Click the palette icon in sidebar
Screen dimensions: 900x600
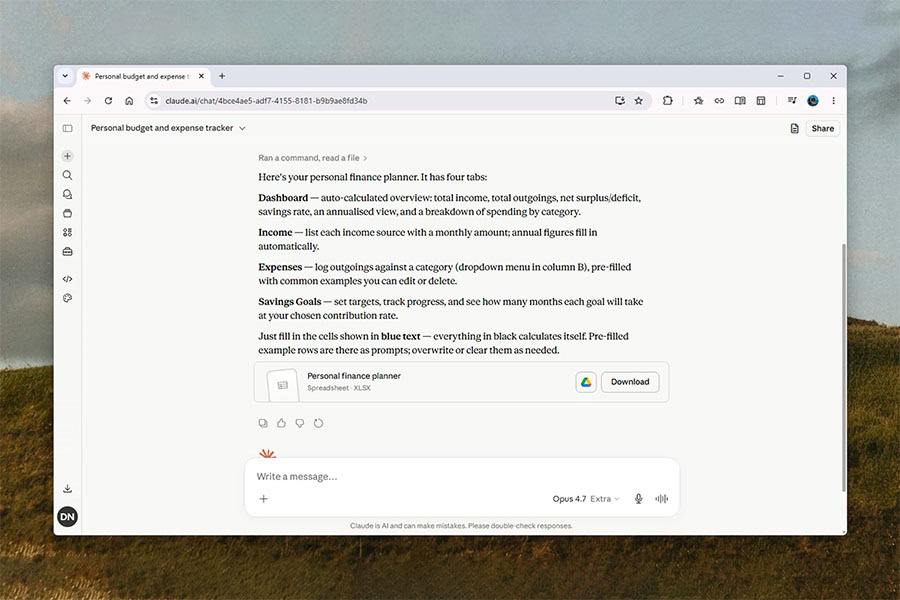[x=67, y=298]
